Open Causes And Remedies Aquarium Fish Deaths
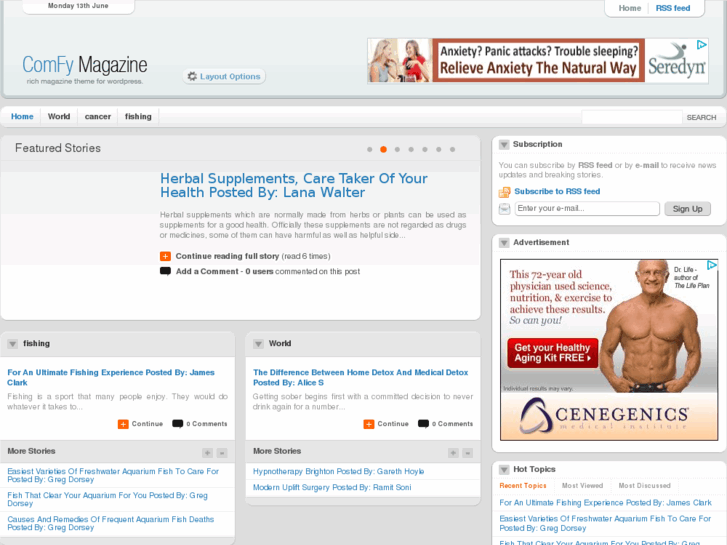The height and width of the screenshot is (545, 727). pyautogui.click(x=111, y=524)
